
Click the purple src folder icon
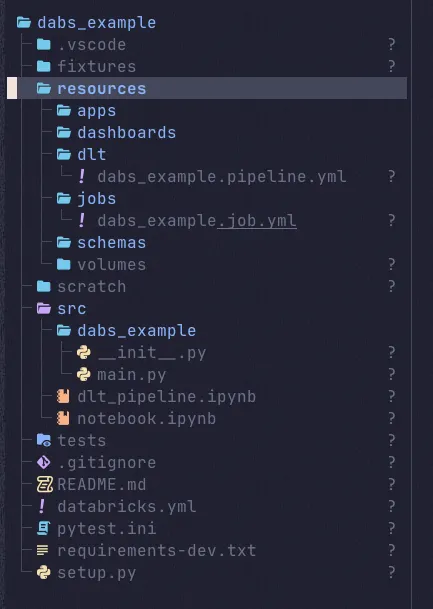(x=43, y=309)
